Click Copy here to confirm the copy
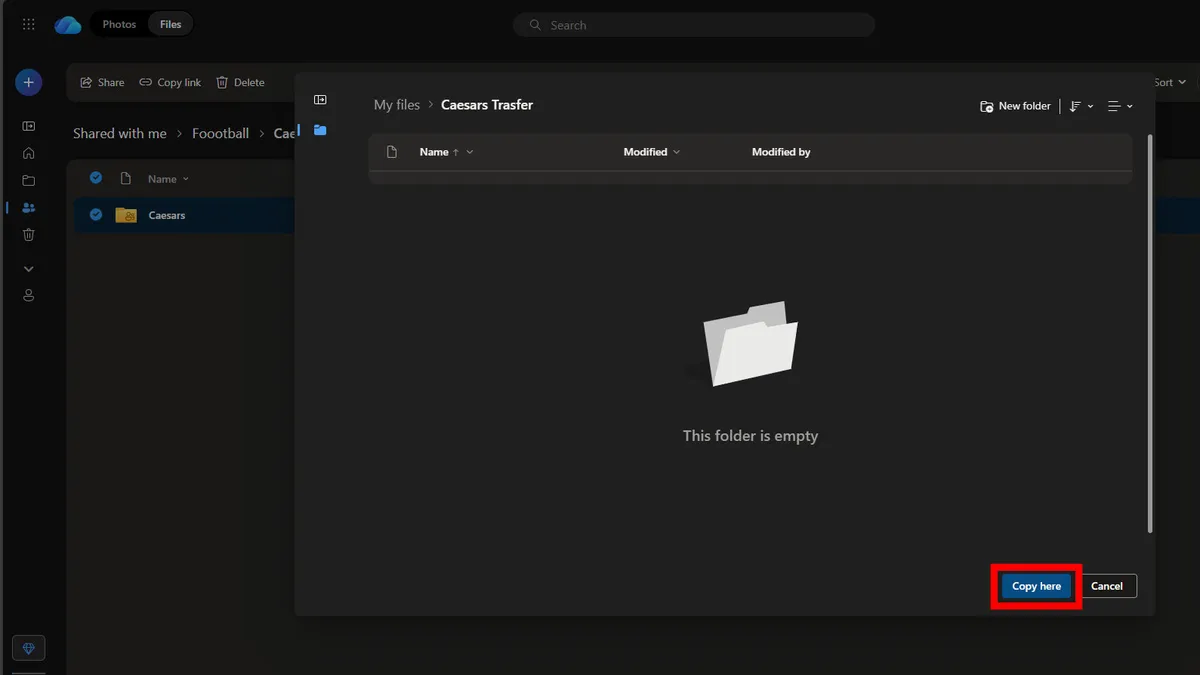 point(1036,586)
